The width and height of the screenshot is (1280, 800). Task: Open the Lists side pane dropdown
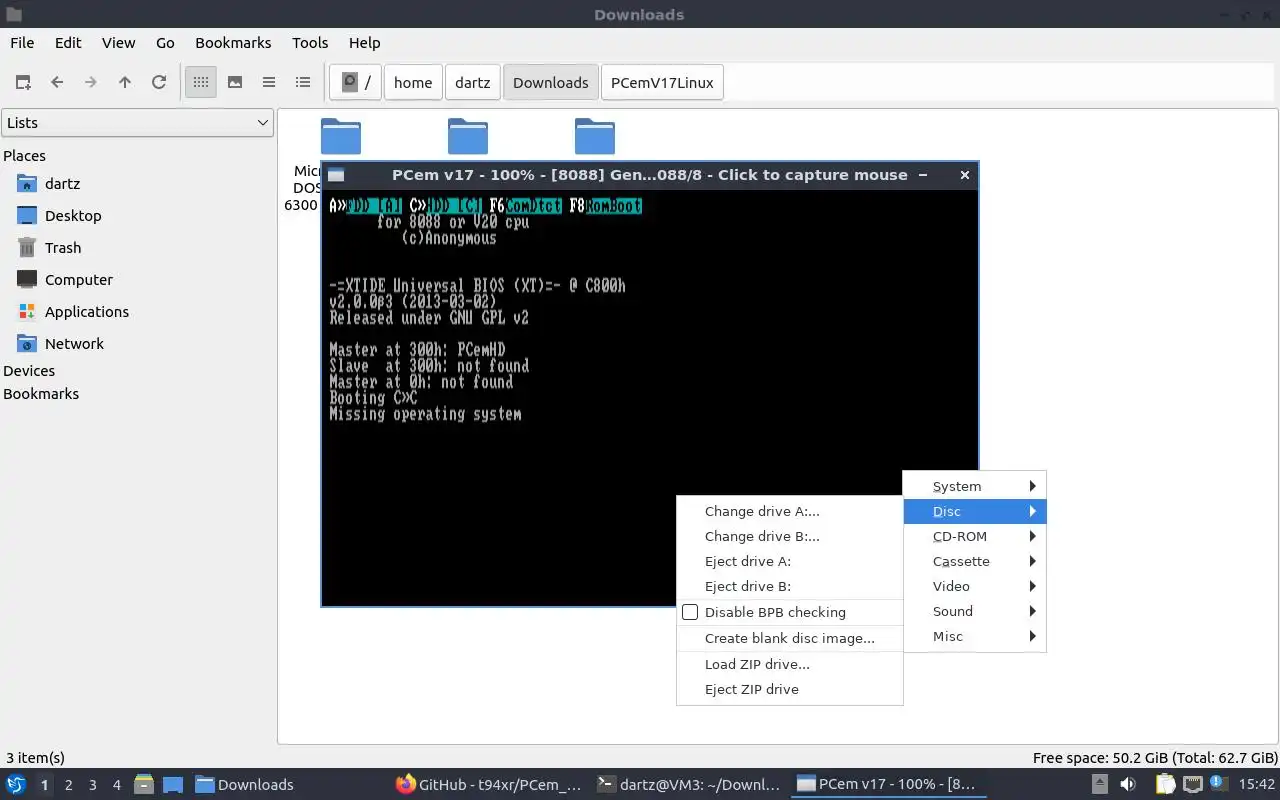[137, 123]
